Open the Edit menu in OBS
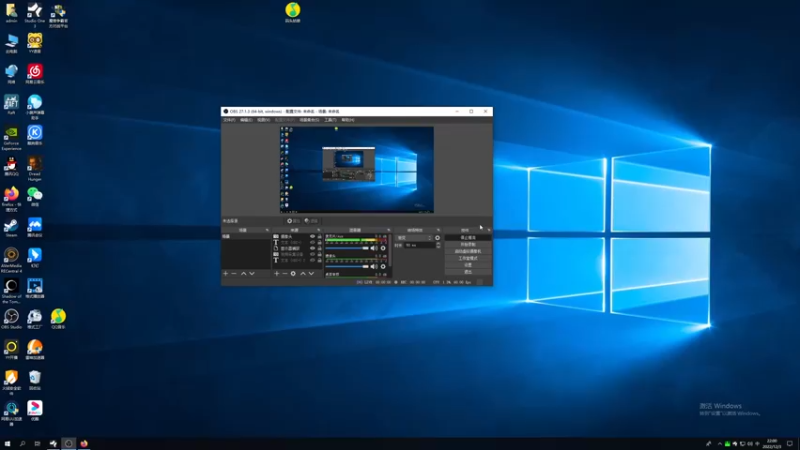800x450 pixels. 246,120
